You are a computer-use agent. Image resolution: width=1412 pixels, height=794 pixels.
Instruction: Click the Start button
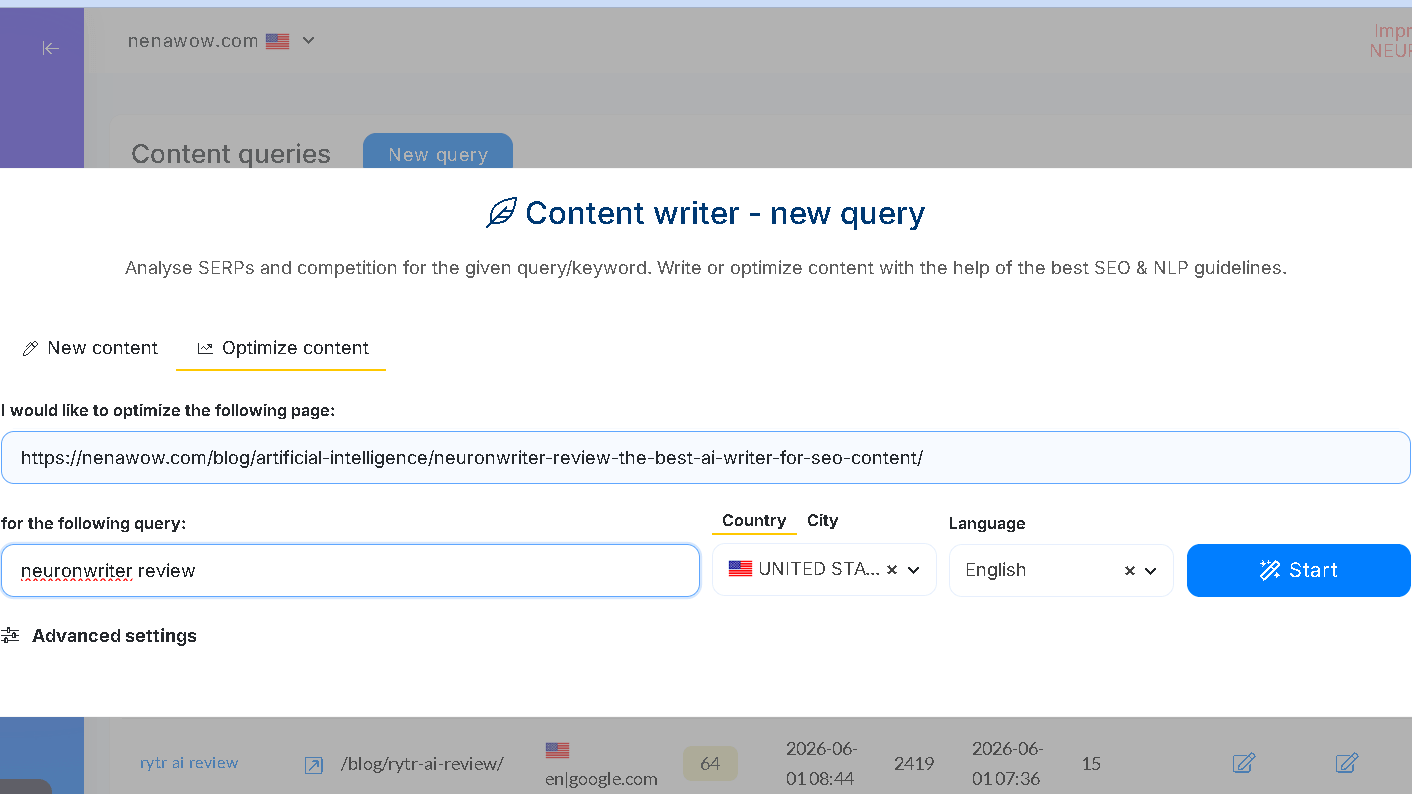tap(1298, 570)
